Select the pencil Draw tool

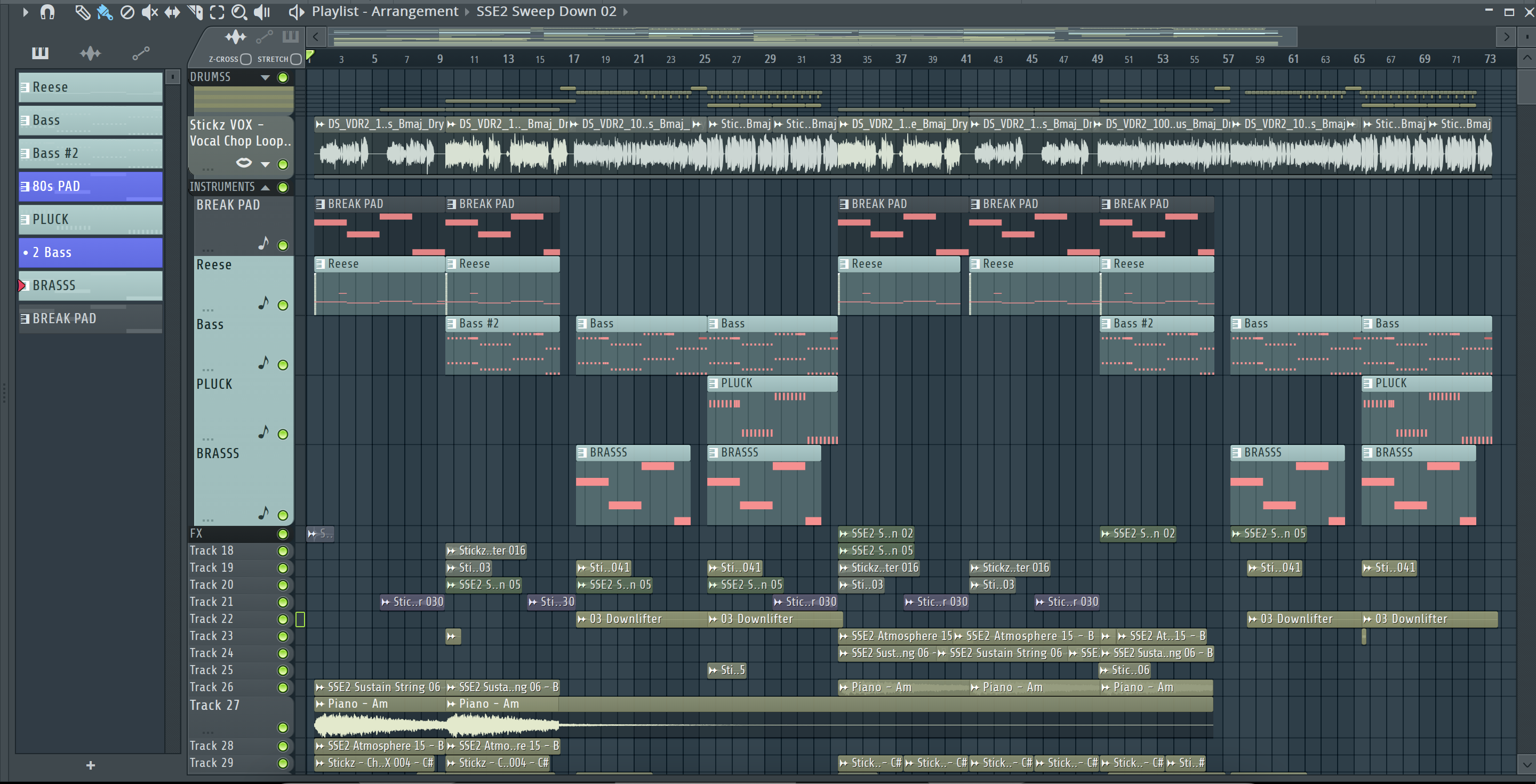82,12
